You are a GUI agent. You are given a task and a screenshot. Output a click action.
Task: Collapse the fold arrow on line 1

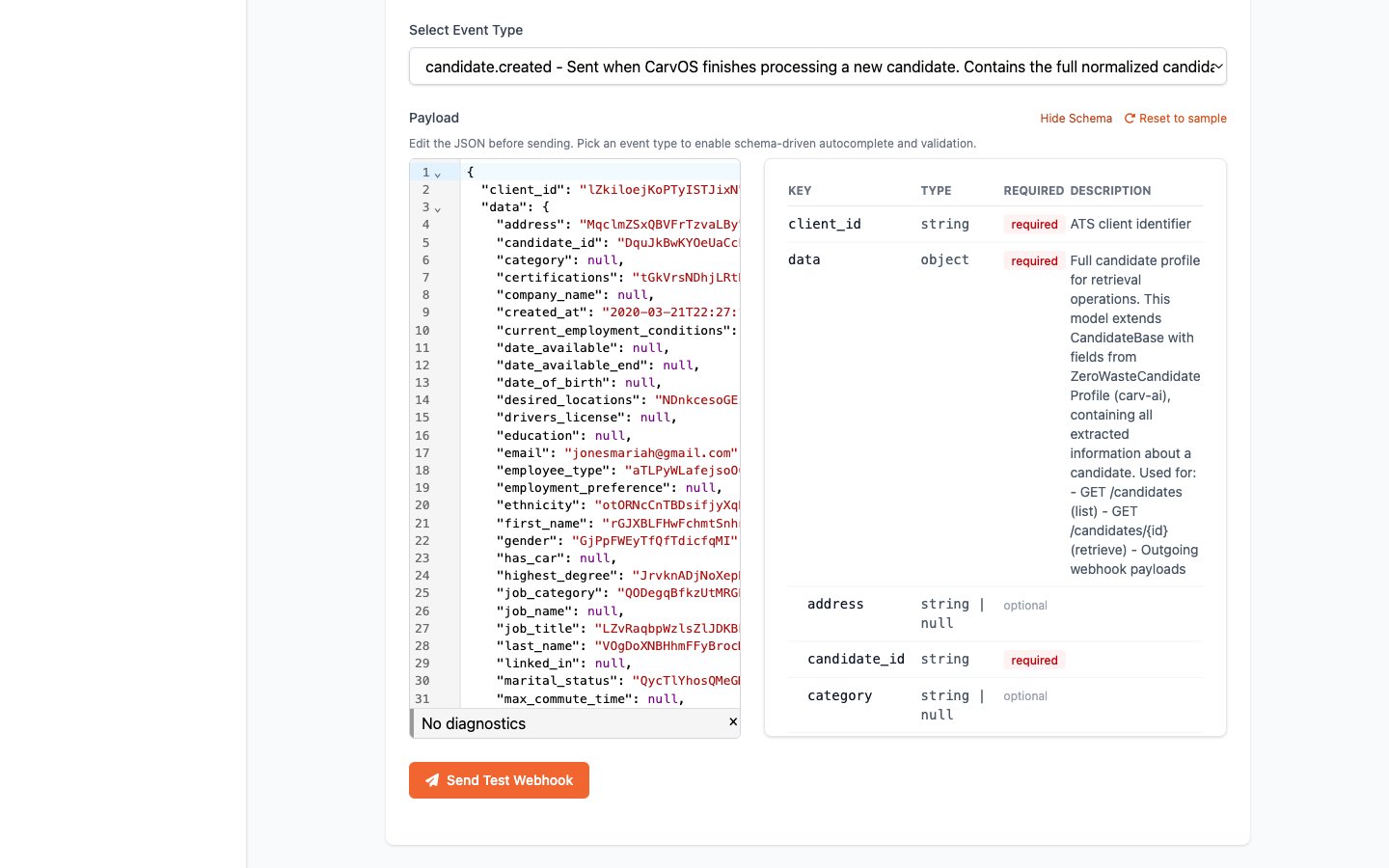click(438, 174)
